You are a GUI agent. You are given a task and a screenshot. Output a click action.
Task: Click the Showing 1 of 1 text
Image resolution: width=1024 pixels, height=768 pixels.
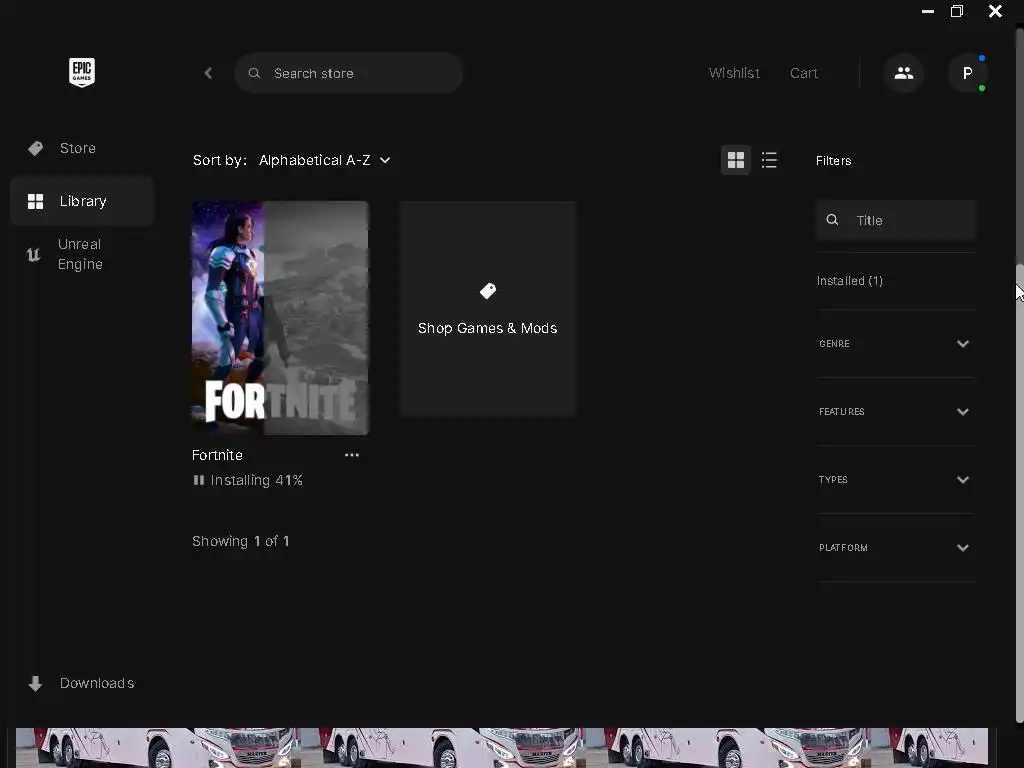240,541
